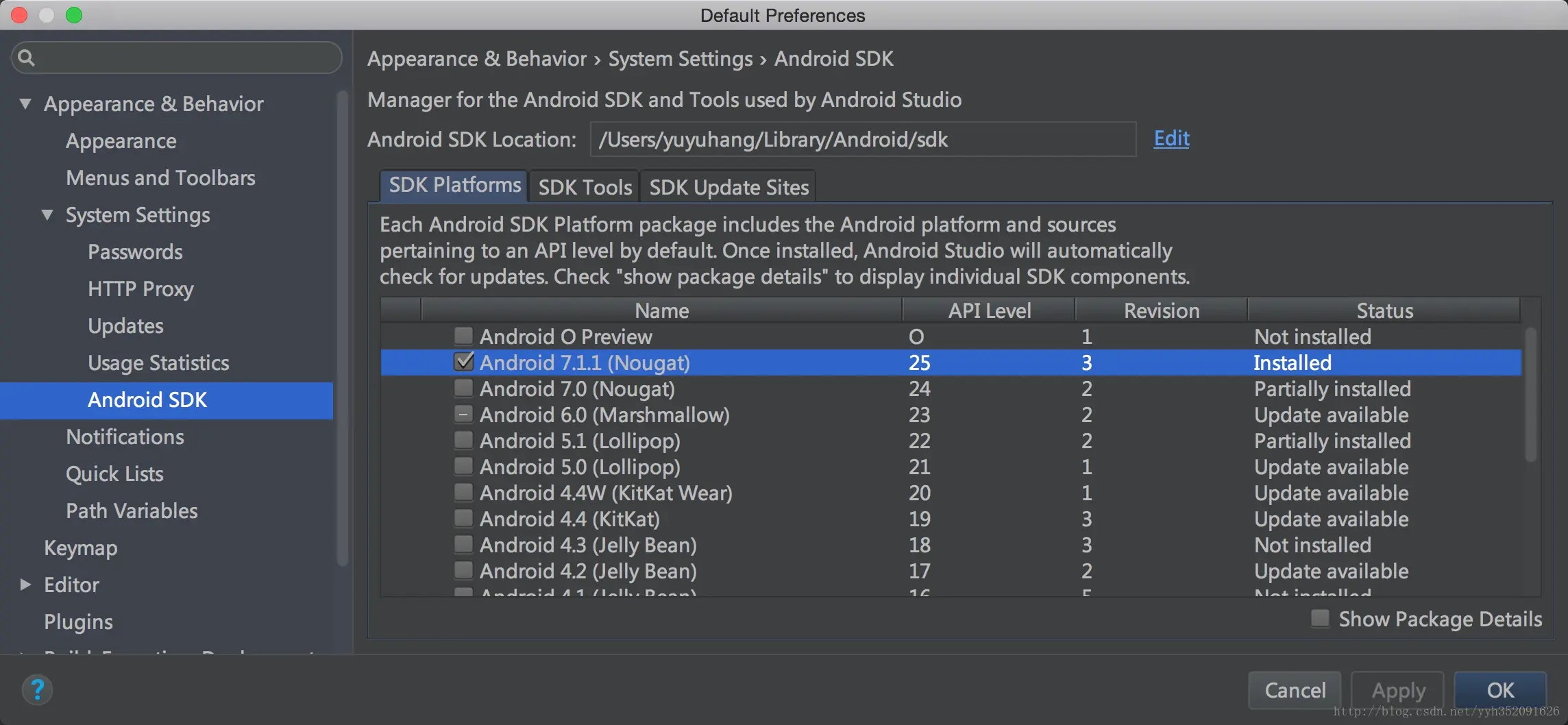Collapse the Appearance & Behavior section

[25, 103]
